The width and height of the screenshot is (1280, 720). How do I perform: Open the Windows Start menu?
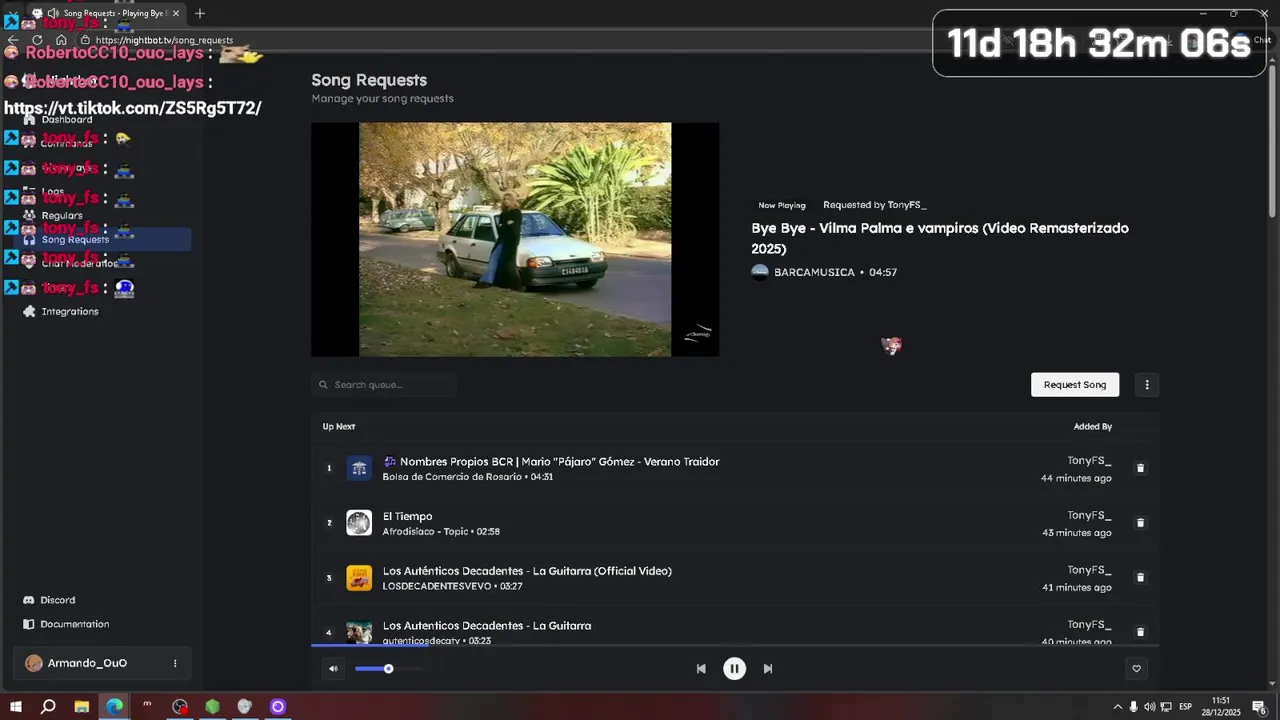tap(15, 707)
